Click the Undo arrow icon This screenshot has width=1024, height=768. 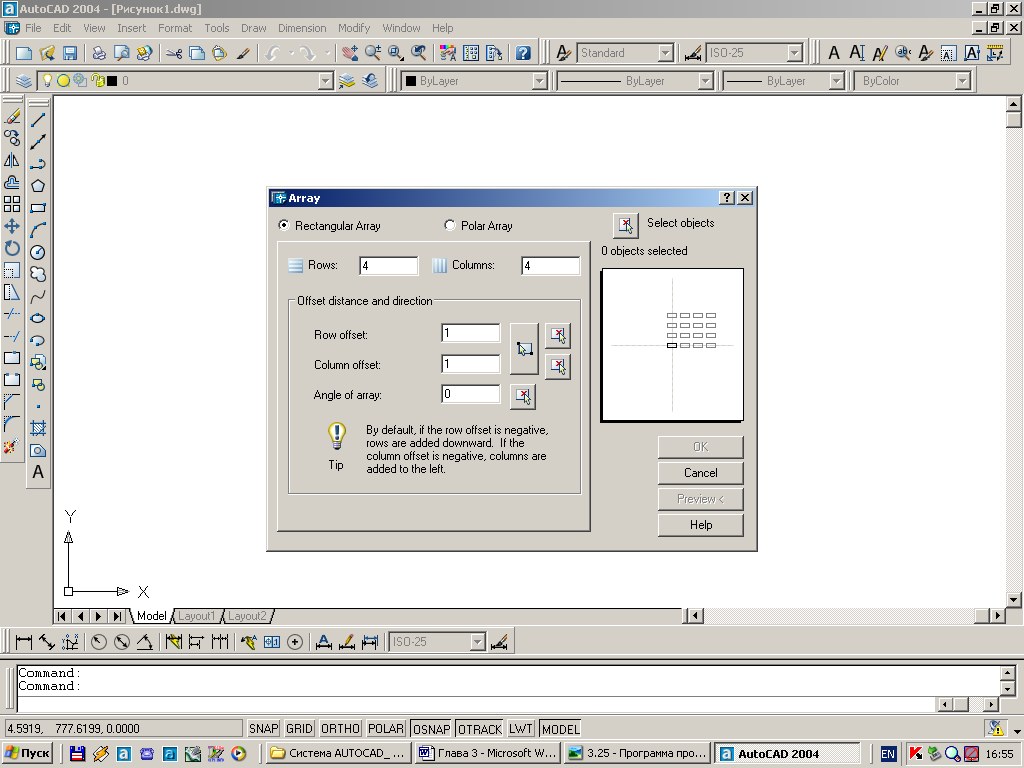[274, 54]
